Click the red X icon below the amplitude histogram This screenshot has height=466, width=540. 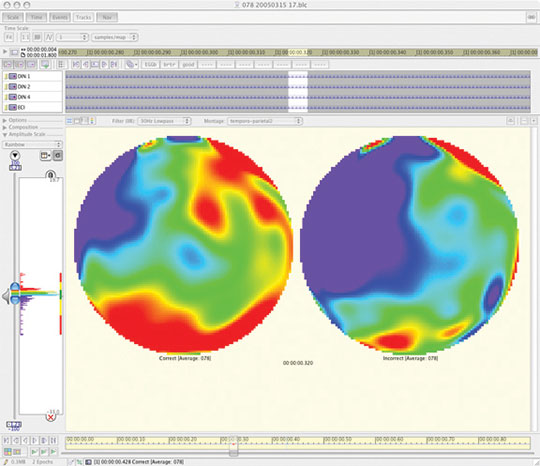click(x=51, y=417)
